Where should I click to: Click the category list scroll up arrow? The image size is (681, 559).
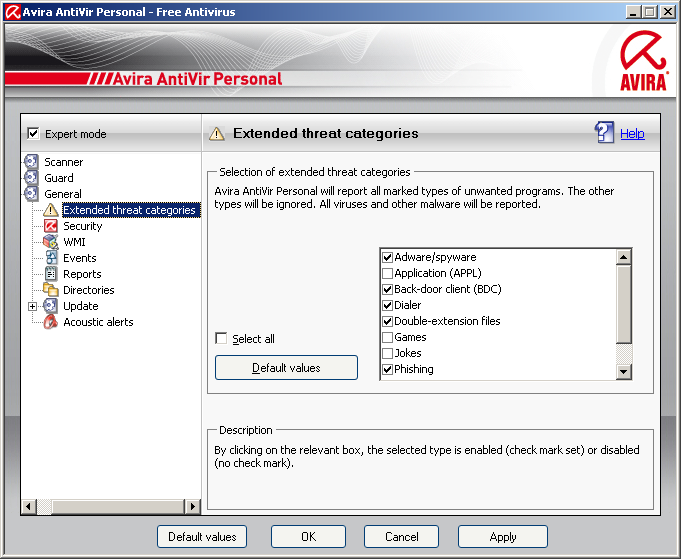624,257
